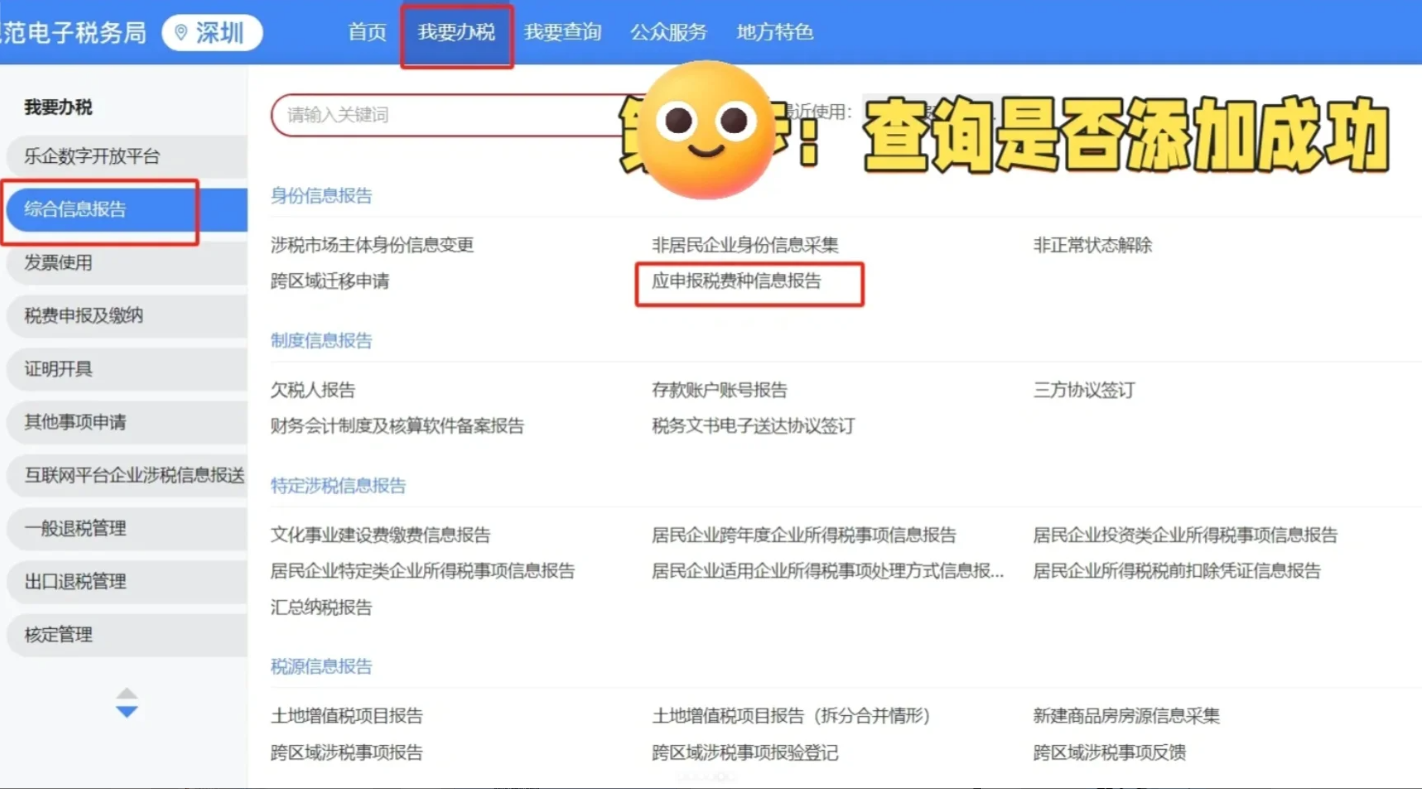1422x789 pixels.
Task: Open 乐企数字开放平台 sidebar item
Action: (x=92, y=157)
